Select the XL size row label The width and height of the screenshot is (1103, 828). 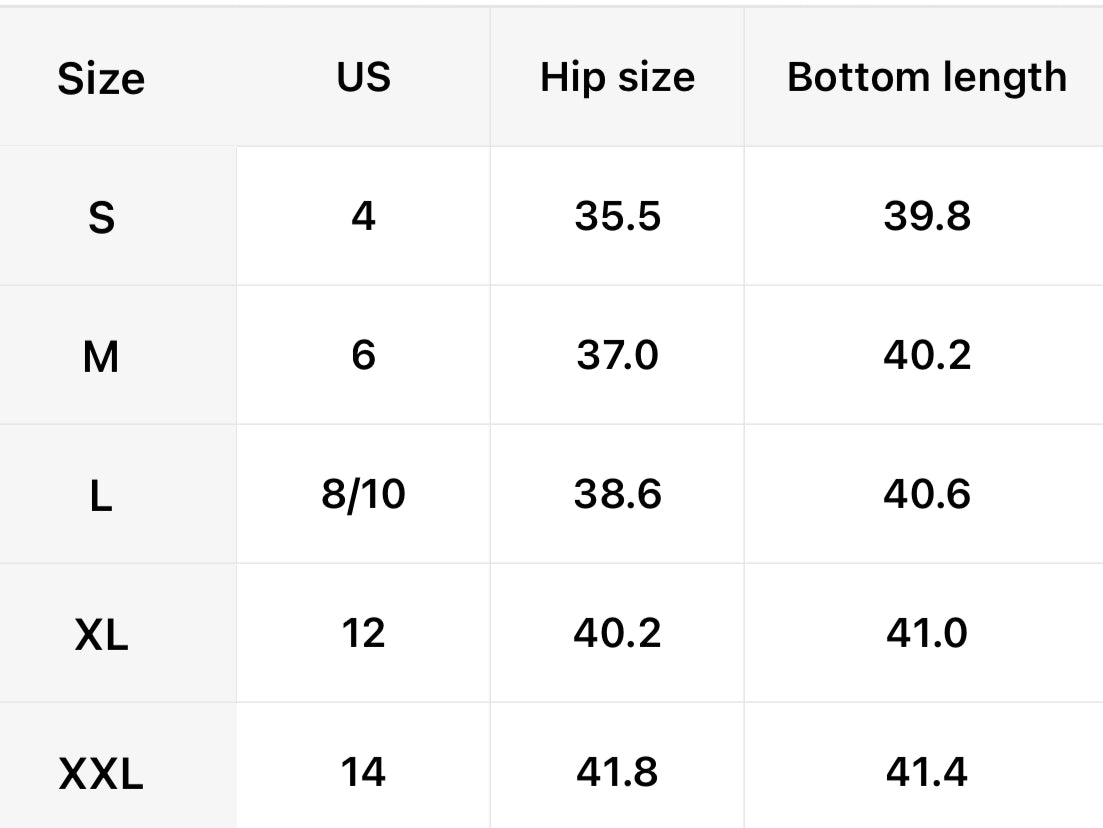101,633
